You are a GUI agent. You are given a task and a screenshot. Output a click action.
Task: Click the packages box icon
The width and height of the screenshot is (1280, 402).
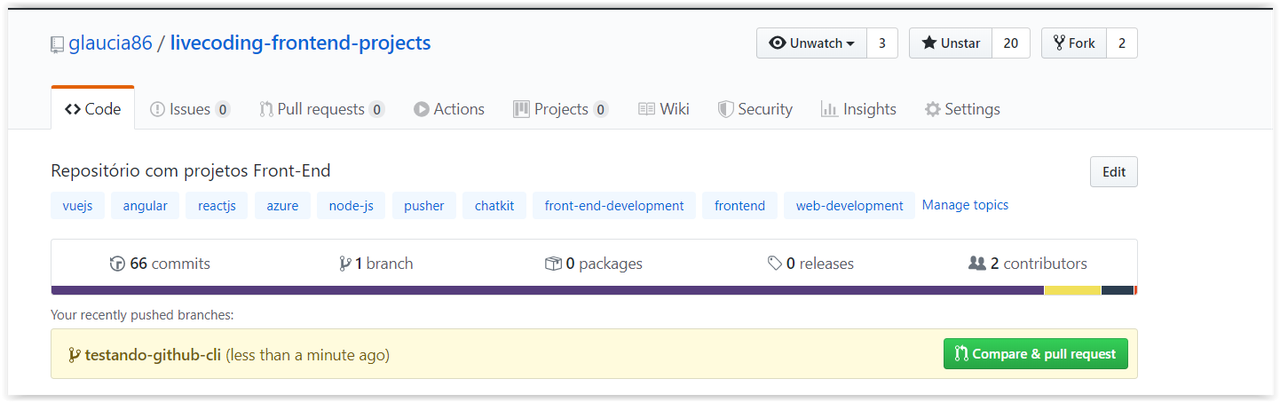(553, 264)
